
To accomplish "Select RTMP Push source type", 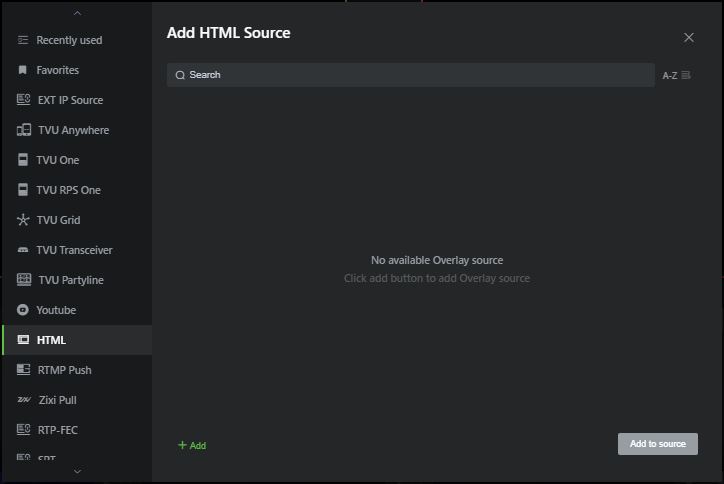I will click(77, 370).
